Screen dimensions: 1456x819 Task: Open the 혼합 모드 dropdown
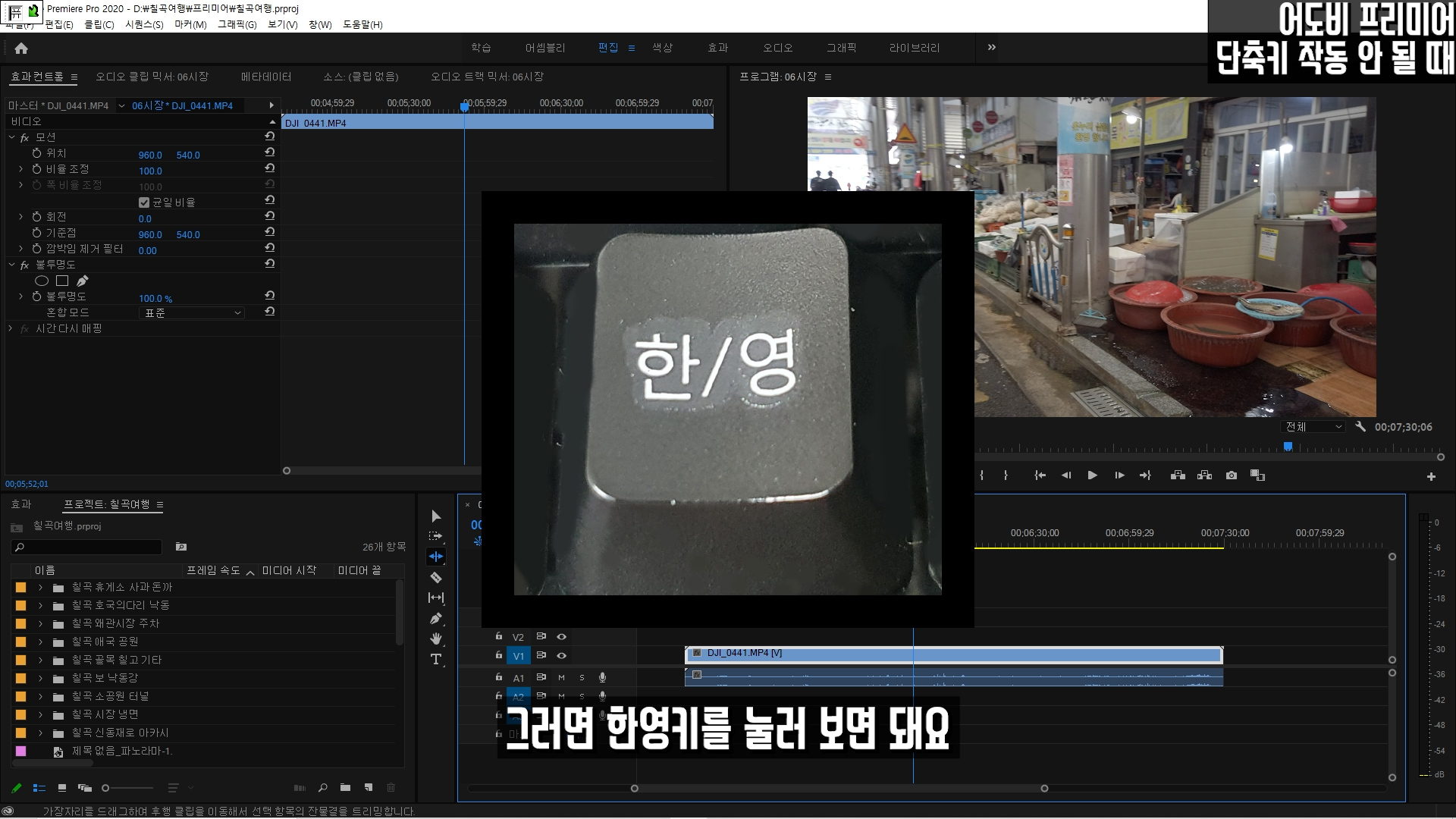[193, 312]
